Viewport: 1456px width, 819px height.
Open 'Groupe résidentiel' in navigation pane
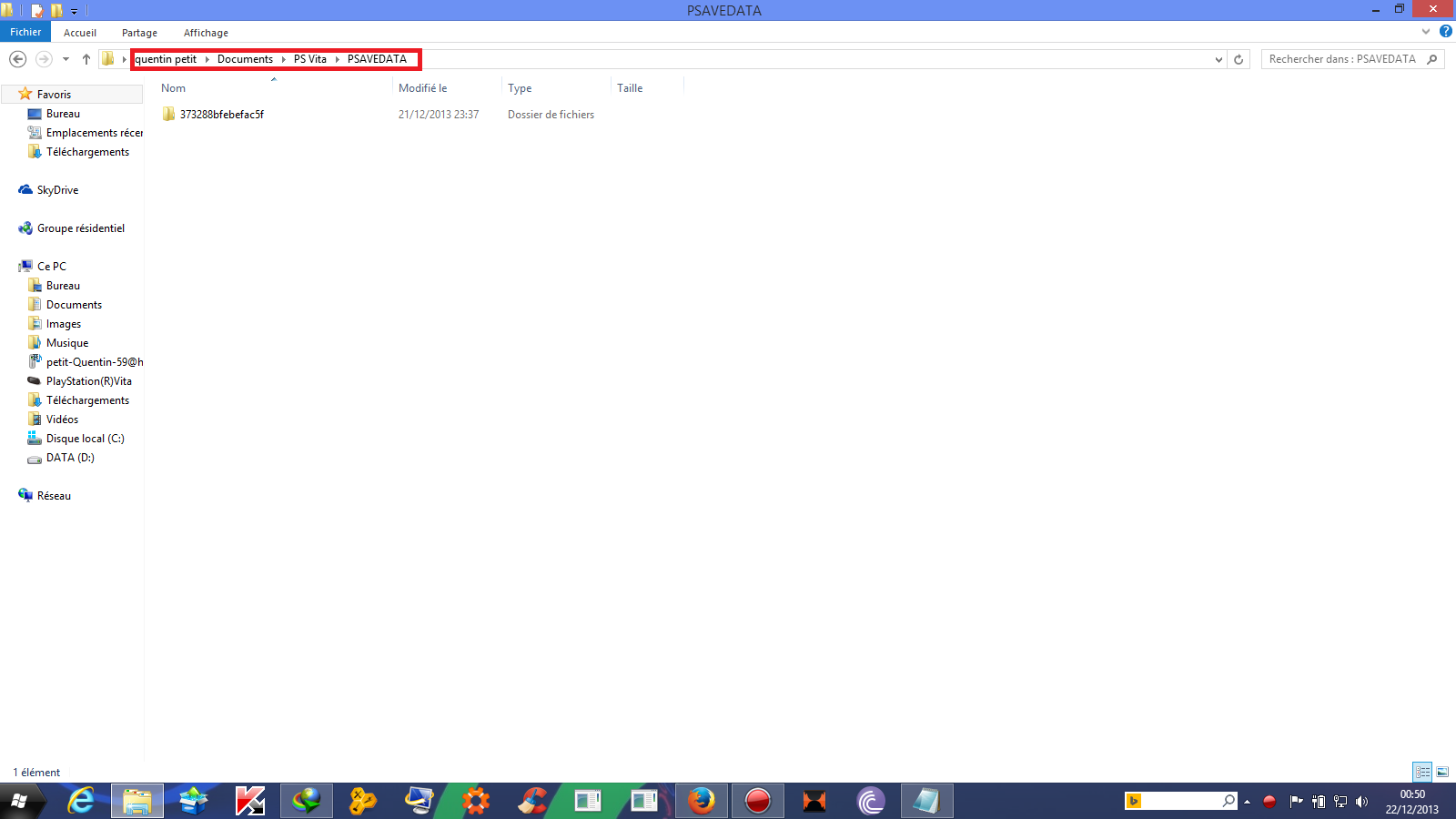click(80, 228)
